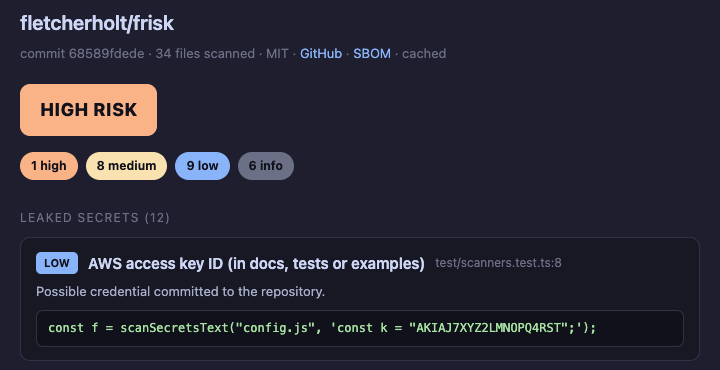Click the commit 68589fdede text
The height and width of the screenshot is (370, 720).
pyautogui.click(x=82, y=54)
